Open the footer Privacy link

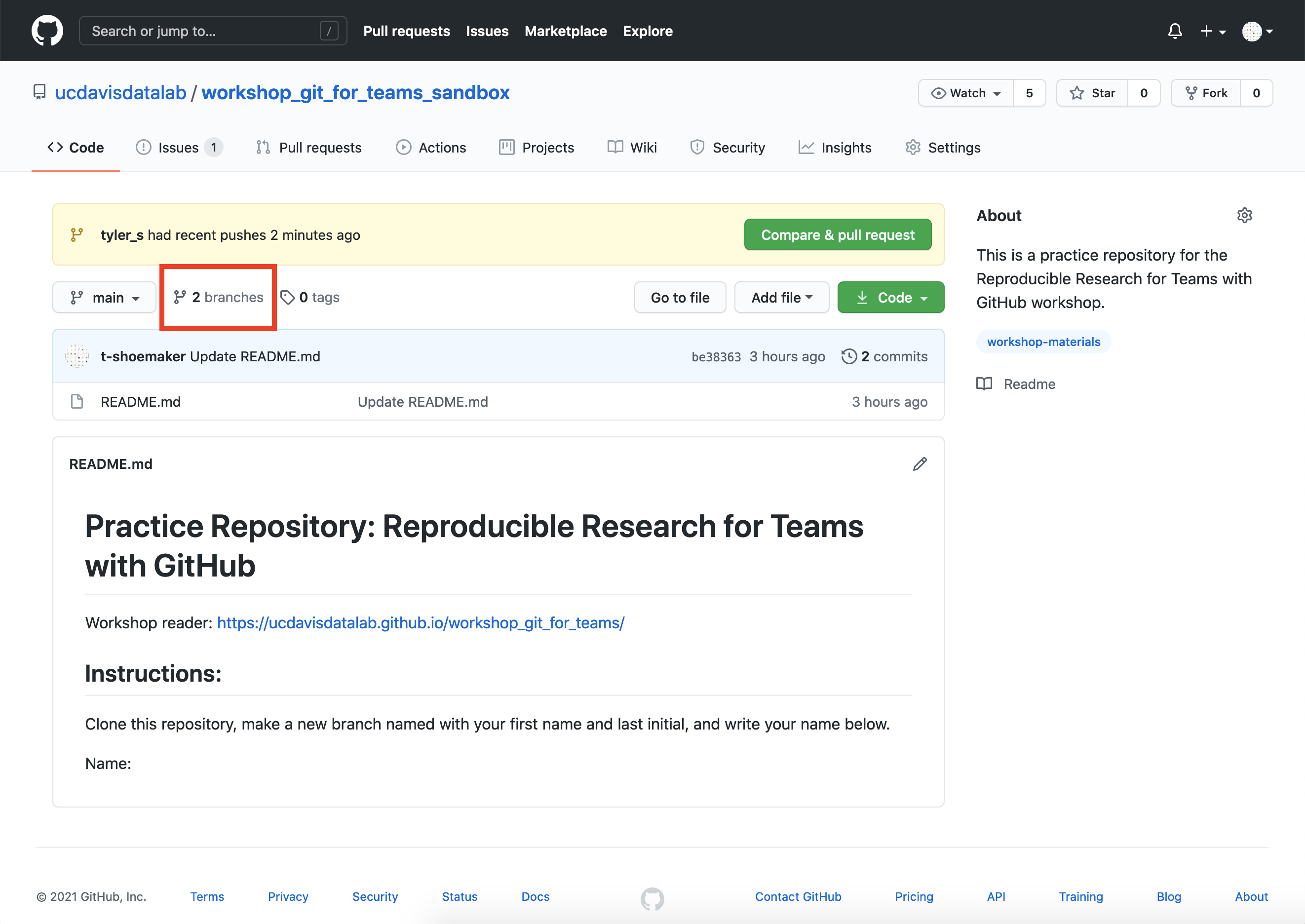tap(288, 896)
